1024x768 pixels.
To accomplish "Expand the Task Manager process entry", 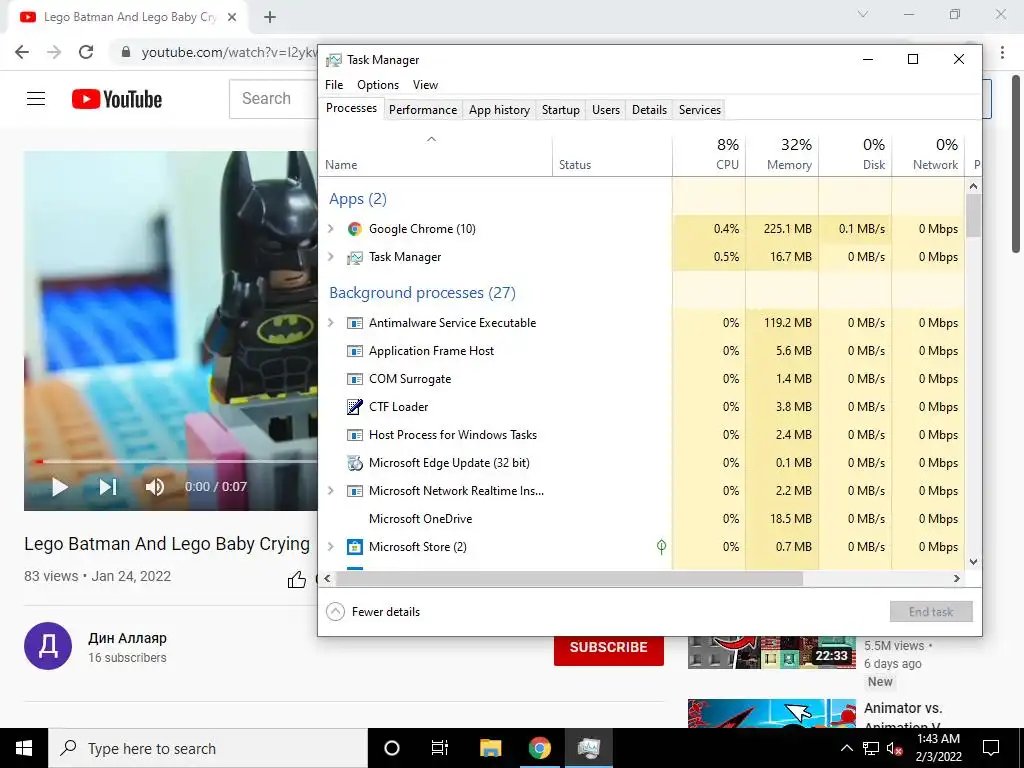I will point(331,257).
